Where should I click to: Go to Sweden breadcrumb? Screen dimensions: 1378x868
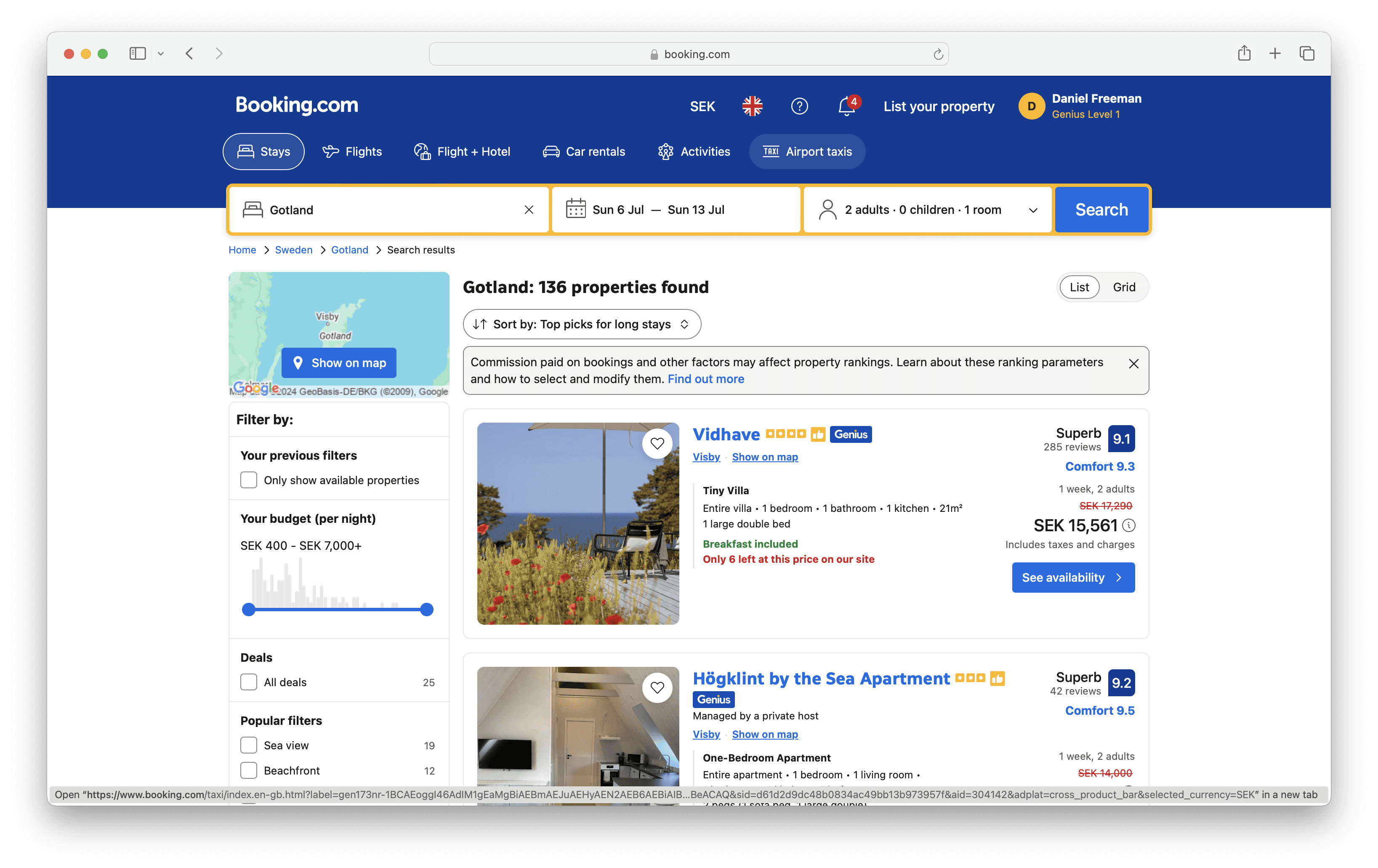pyautogui.click(x=293, y=250)
